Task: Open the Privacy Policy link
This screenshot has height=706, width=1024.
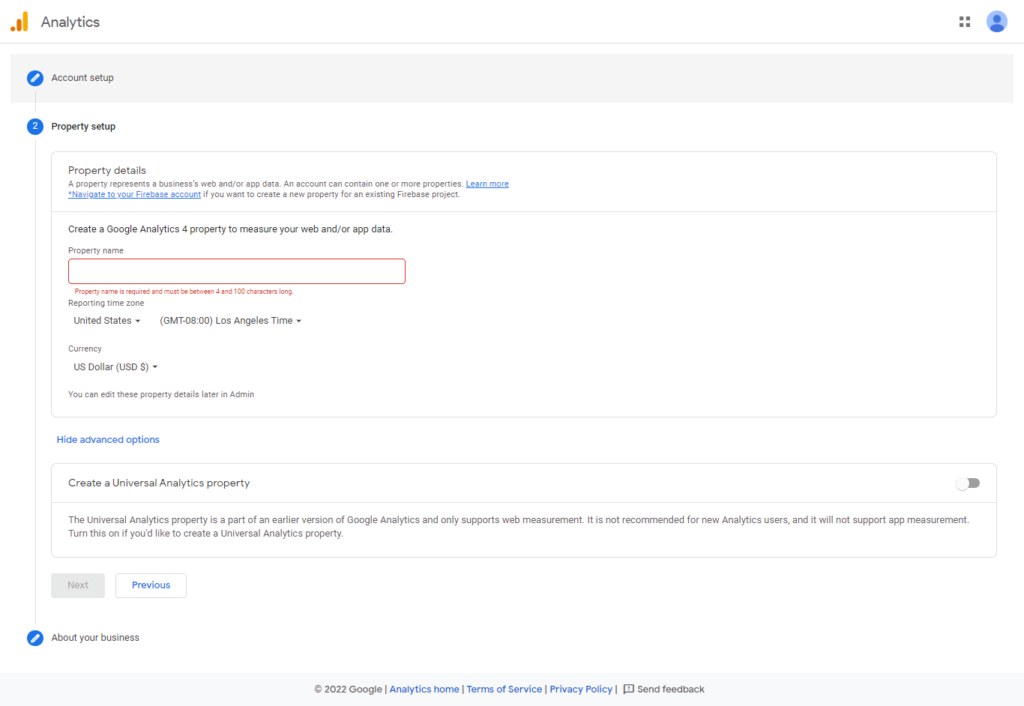Action: click(581, 689)
